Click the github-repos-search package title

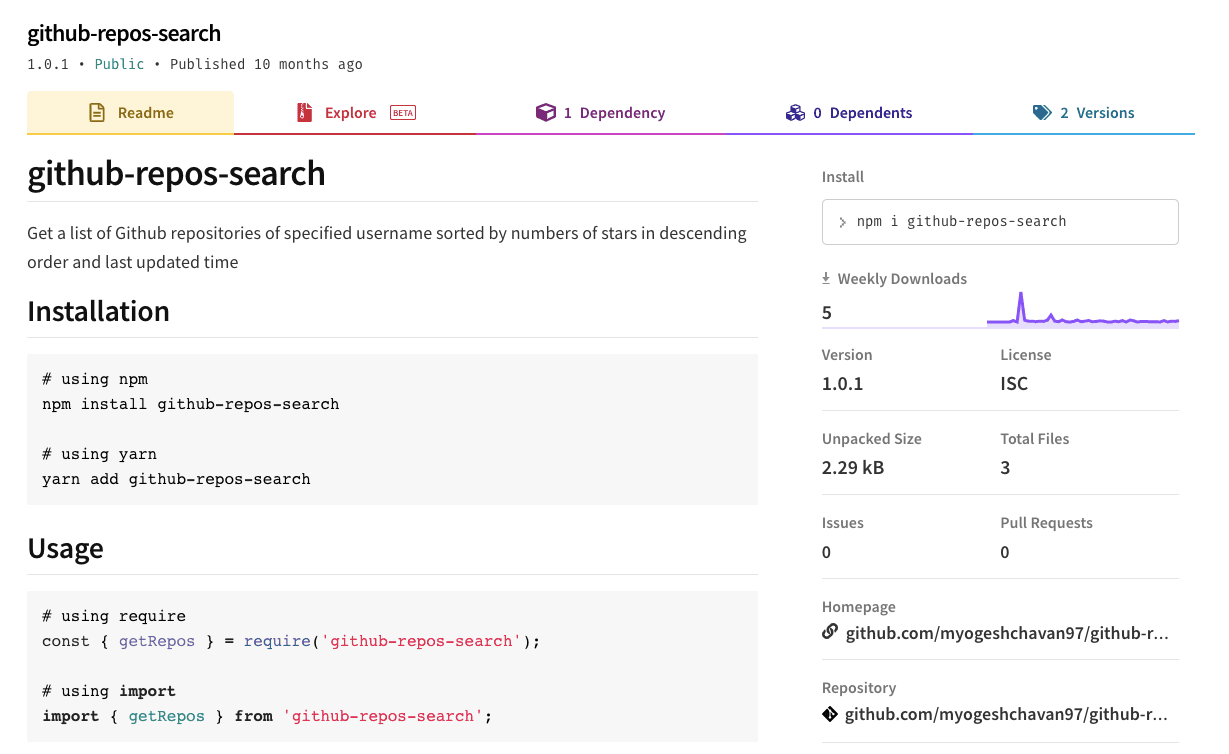(x=123, y=32)
